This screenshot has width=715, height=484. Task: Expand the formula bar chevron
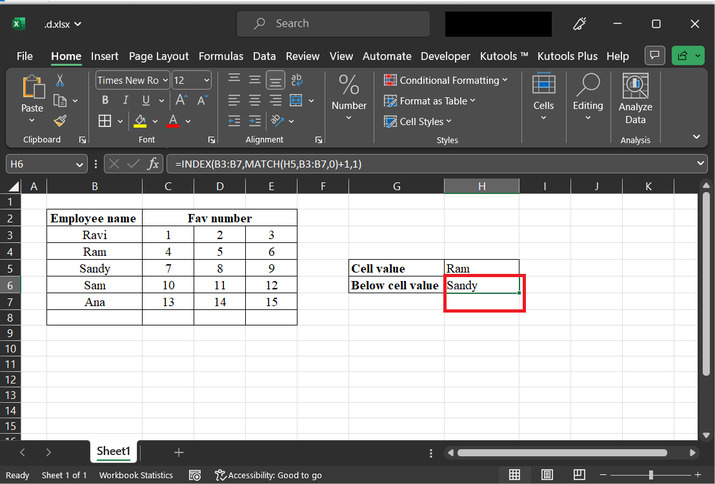pos(702,163)
